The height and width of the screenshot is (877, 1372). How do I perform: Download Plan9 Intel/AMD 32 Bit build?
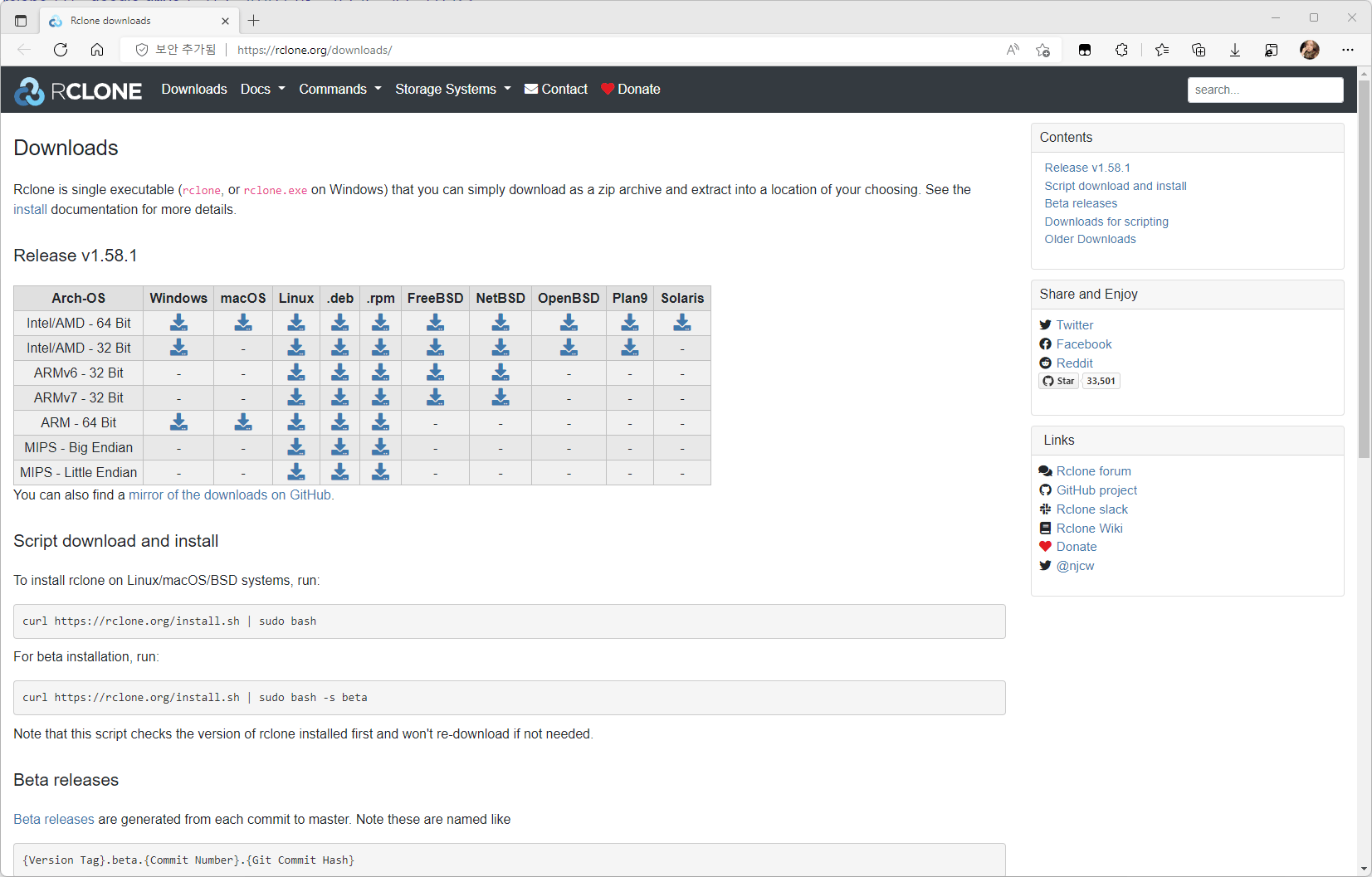[x=630, y=348]
